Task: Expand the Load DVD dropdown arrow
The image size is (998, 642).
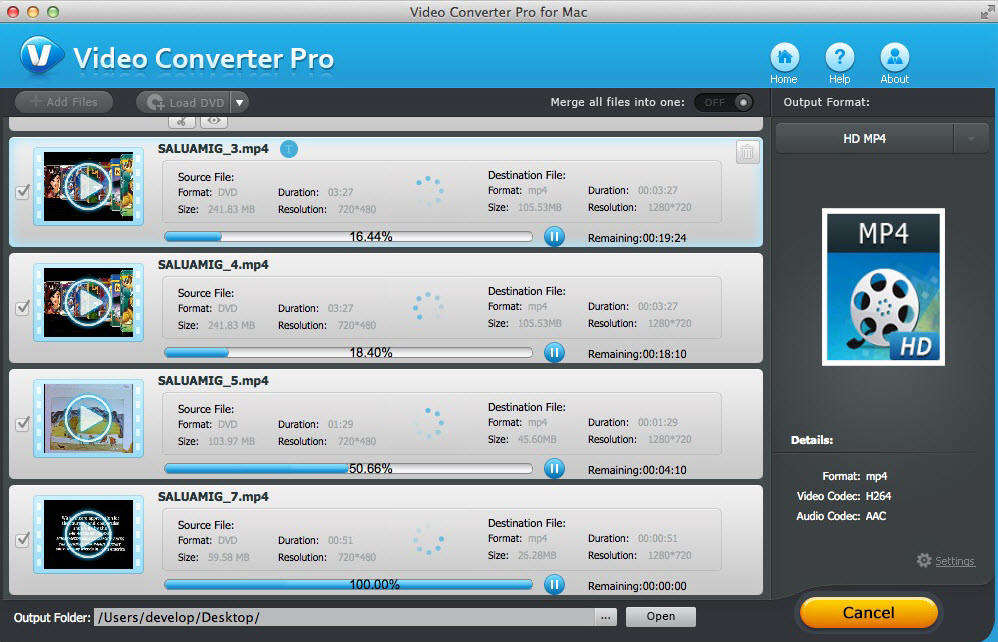Action: click(x=239, y=102)
